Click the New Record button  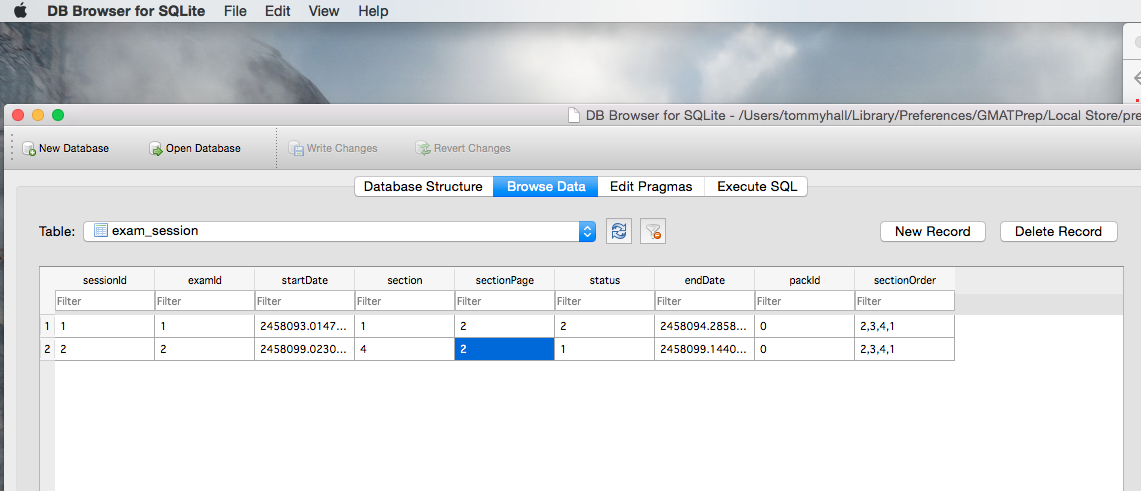932,231
